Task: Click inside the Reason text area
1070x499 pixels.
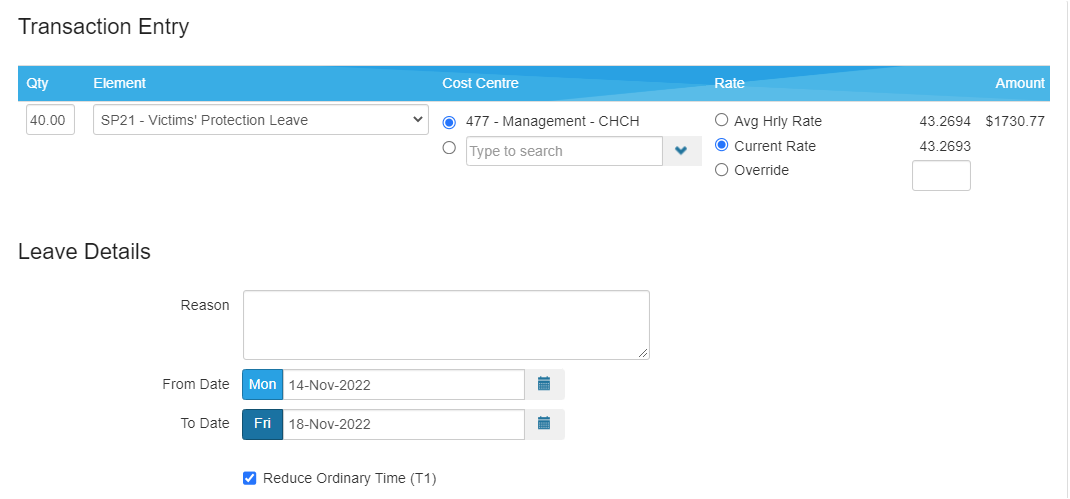Action: pos(446,325)
